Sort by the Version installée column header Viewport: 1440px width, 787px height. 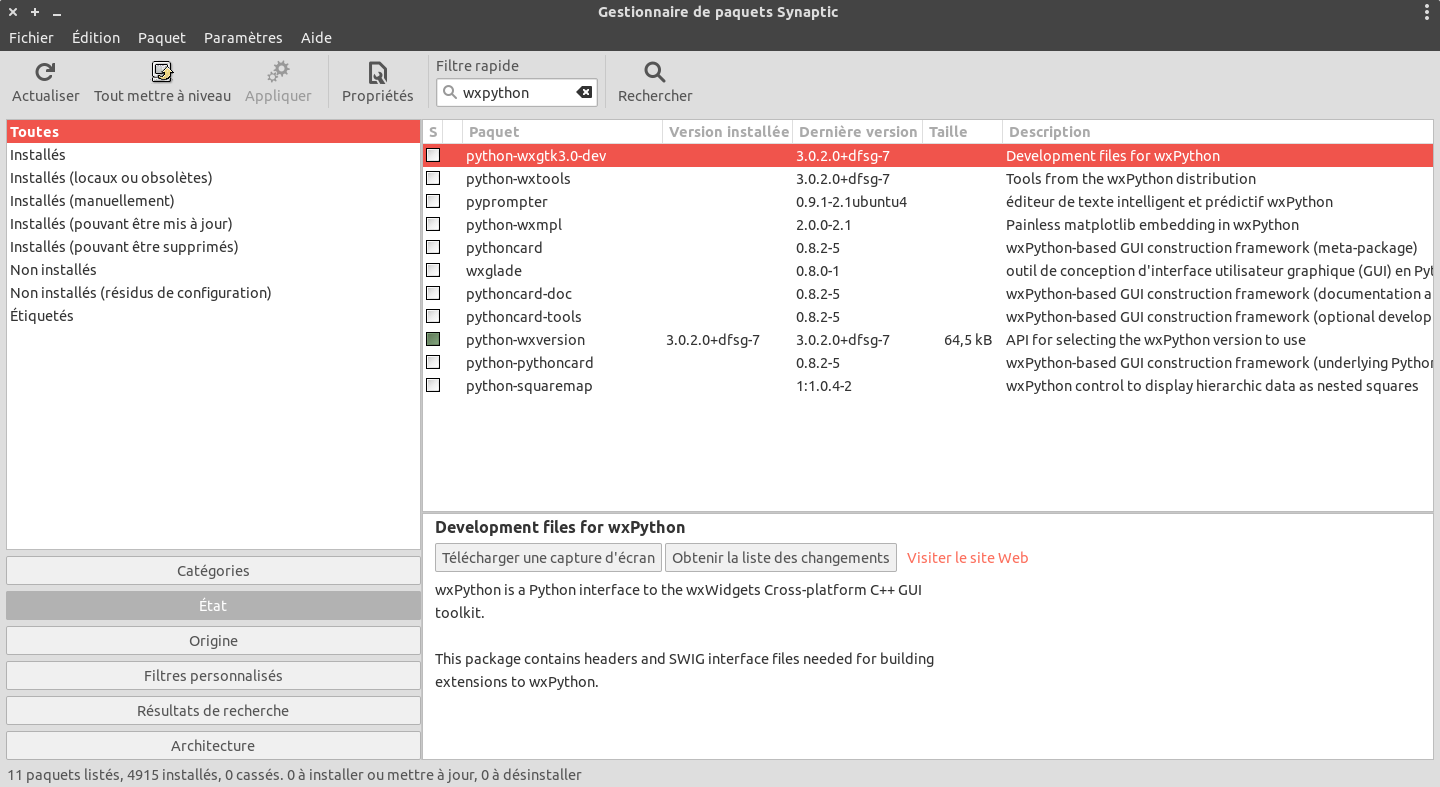pyautogui.click(x=728, y=132)
